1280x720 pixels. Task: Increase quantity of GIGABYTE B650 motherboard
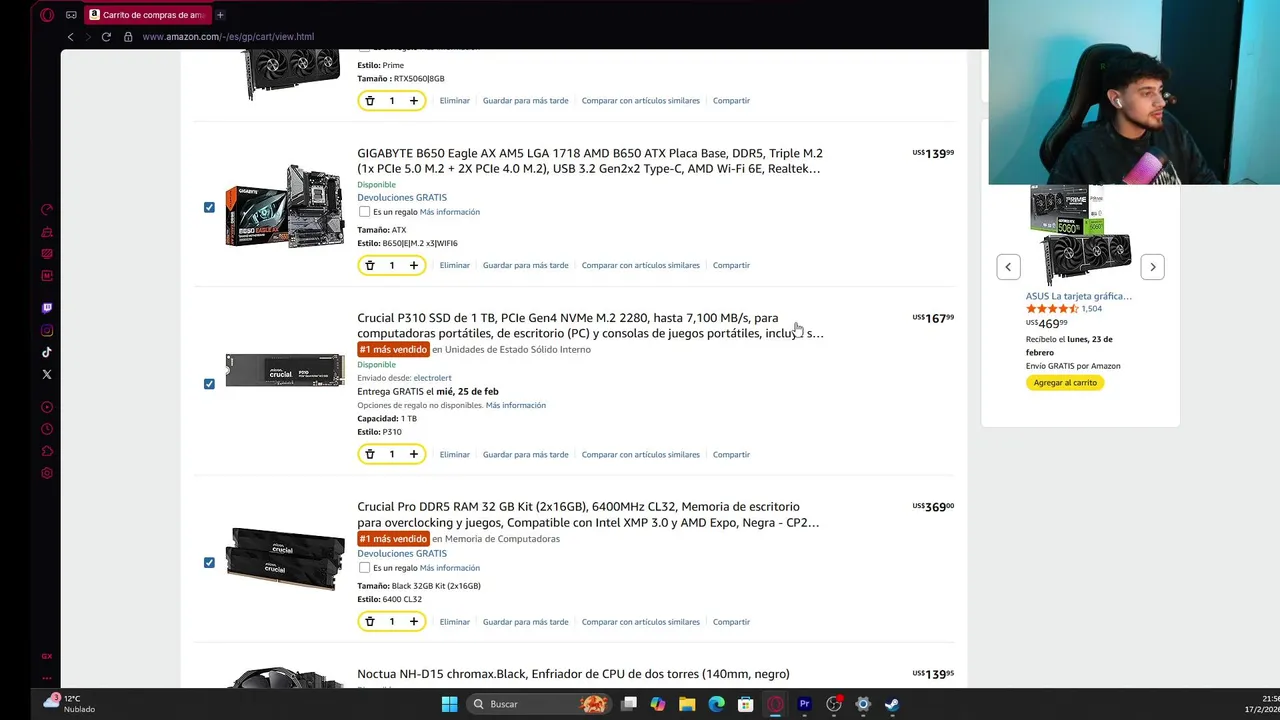(414, 265)
